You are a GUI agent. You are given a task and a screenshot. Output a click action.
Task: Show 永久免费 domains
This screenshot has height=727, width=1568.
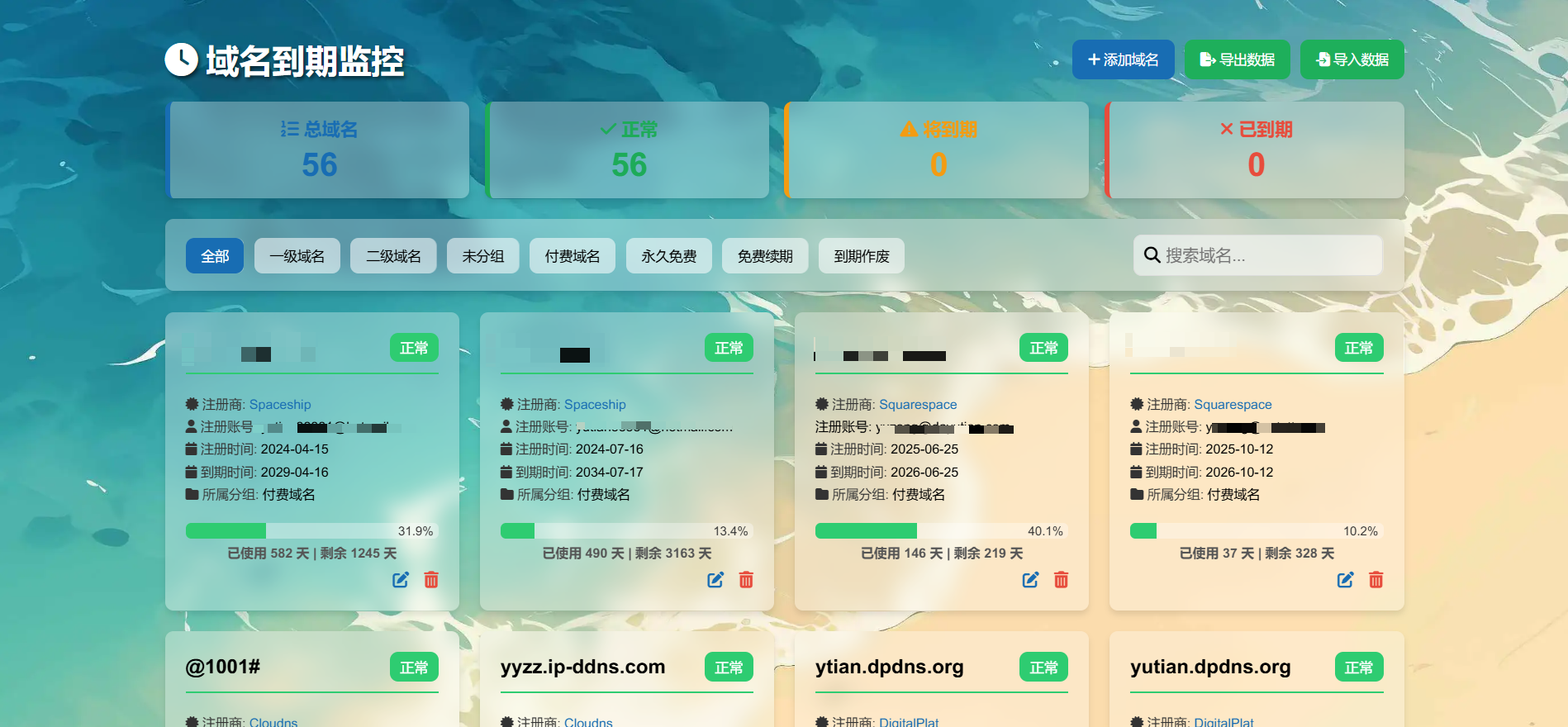pyautogui.click(x=668, y=256)
